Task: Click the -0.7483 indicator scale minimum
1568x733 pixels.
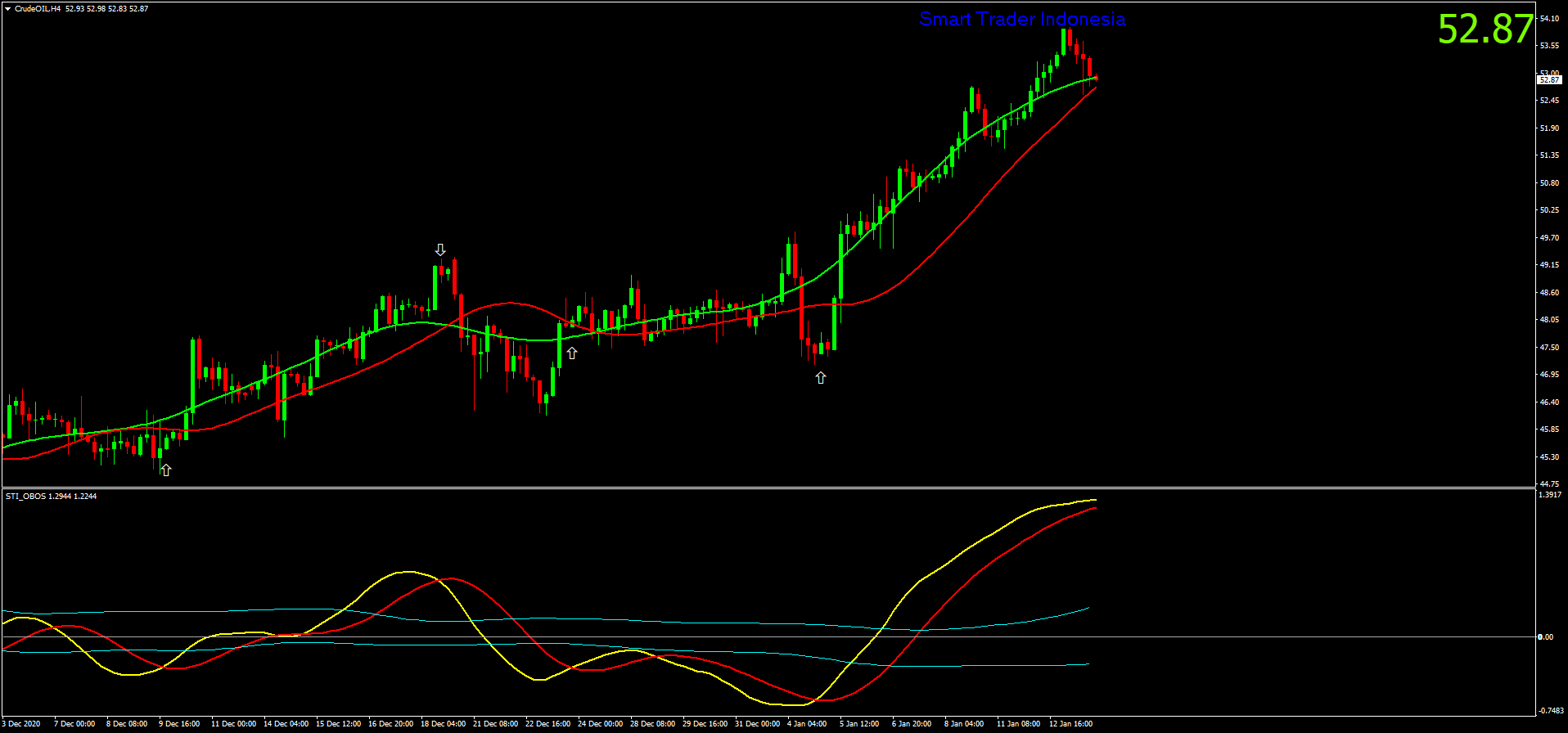Action: point(1551,710)
